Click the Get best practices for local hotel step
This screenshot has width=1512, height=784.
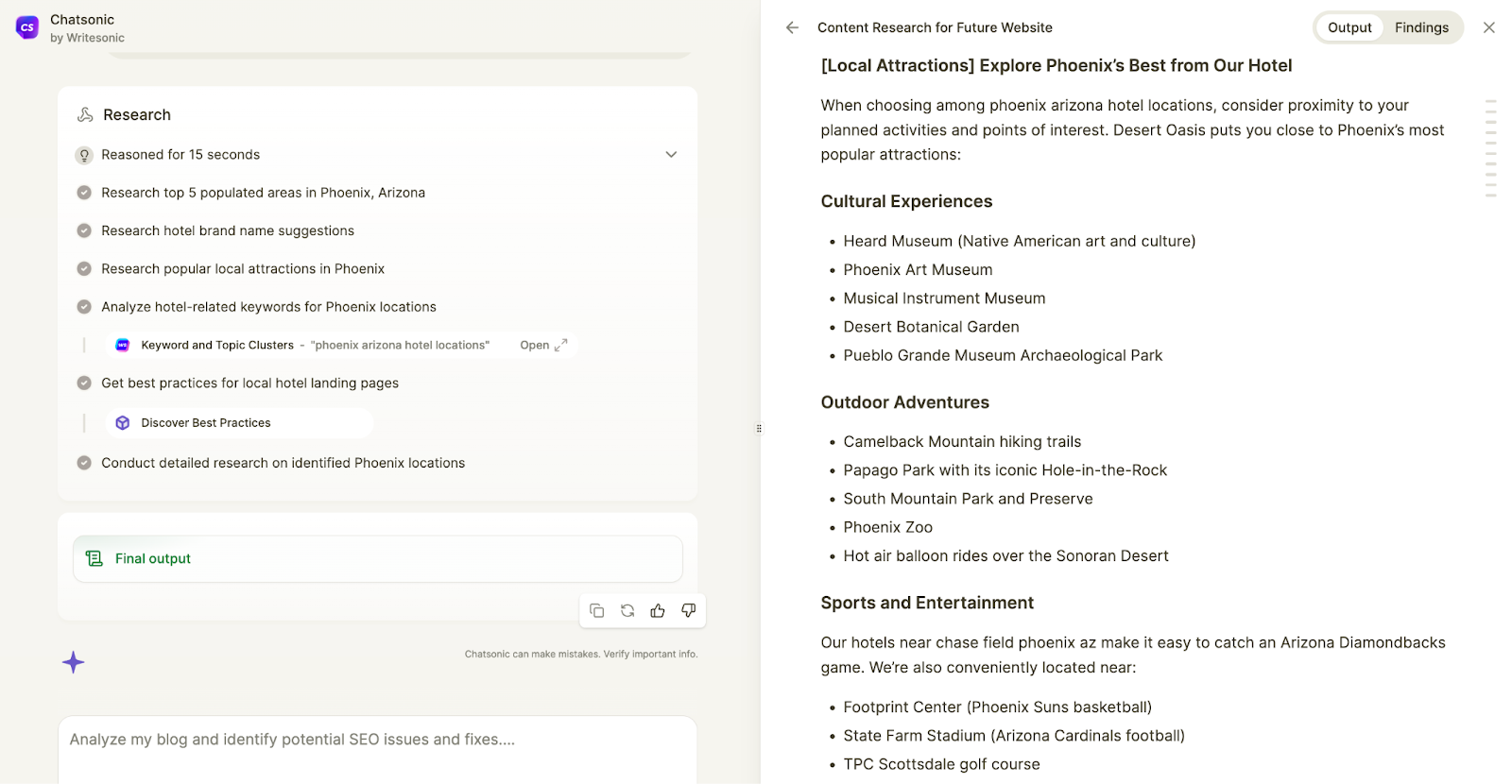pyautogui.click(x=249, y=383)
